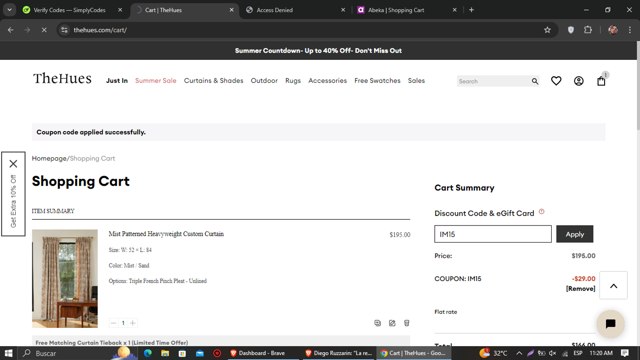The image size is (640, 360).
Task: Decrease curtain quantity with minus
Action: tap(113, 323)
